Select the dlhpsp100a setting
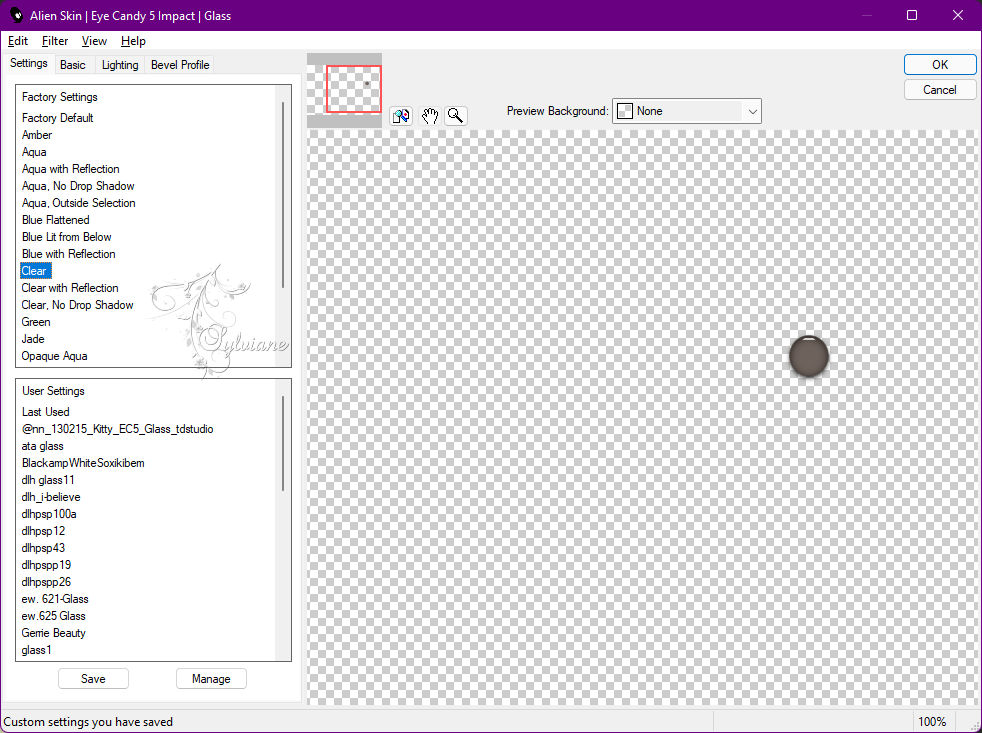This screenshot has width=982, height=733. 49,514
